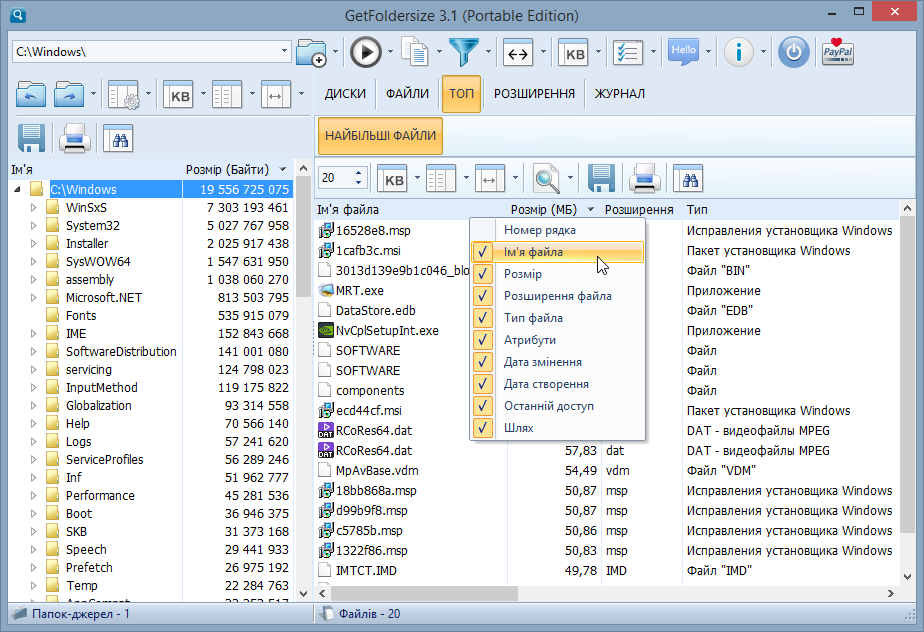Click the 'Розширення' column header
This screenshot has height=632, width=924.
(x=639, y=209)
